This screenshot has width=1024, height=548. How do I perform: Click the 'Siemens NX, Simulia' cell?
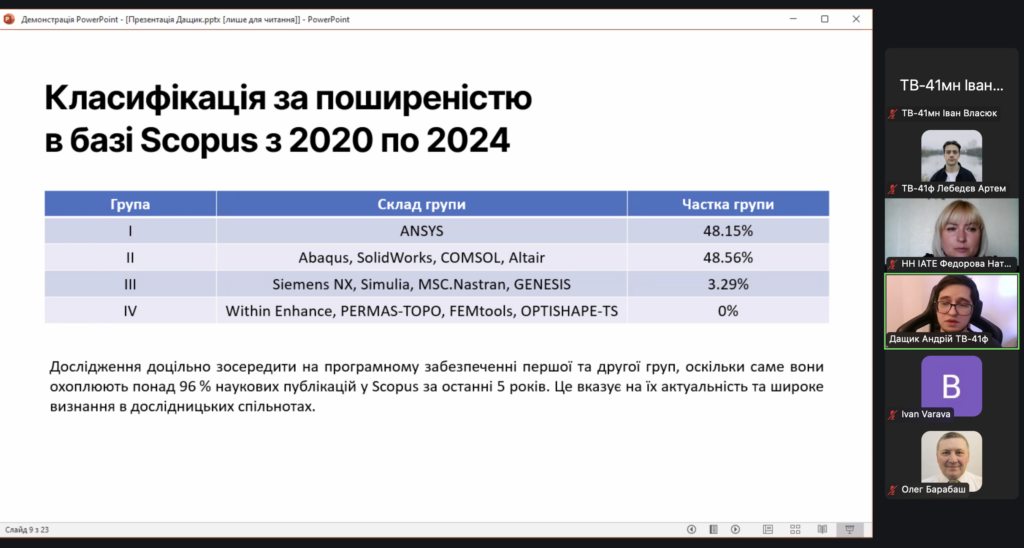421,284
